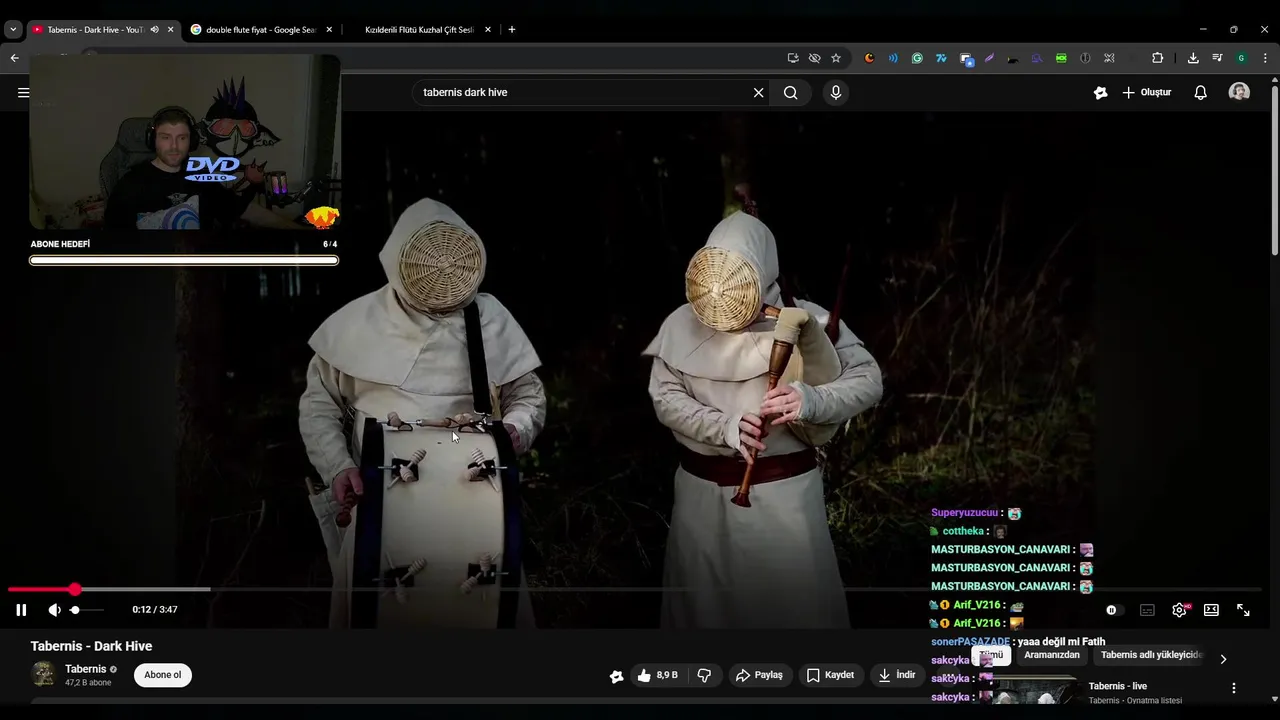The image size is (1280, 720).
Task: Click the sparkle Ask icon beside like button
Action: 616,676
